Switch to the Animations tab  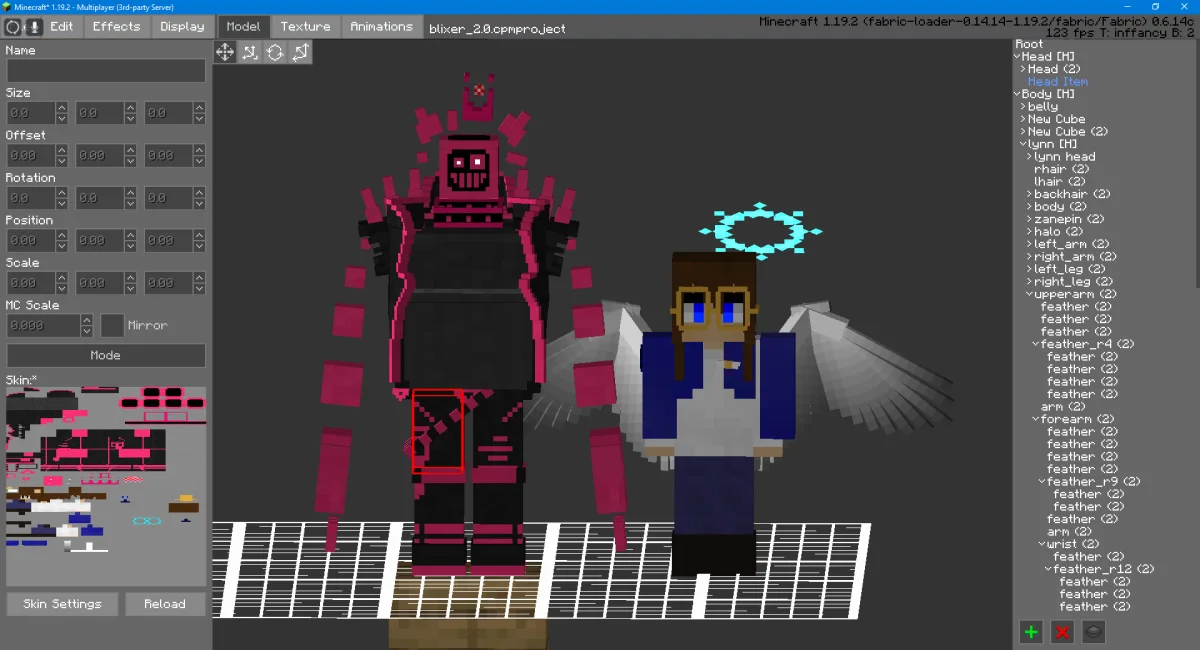381,27
